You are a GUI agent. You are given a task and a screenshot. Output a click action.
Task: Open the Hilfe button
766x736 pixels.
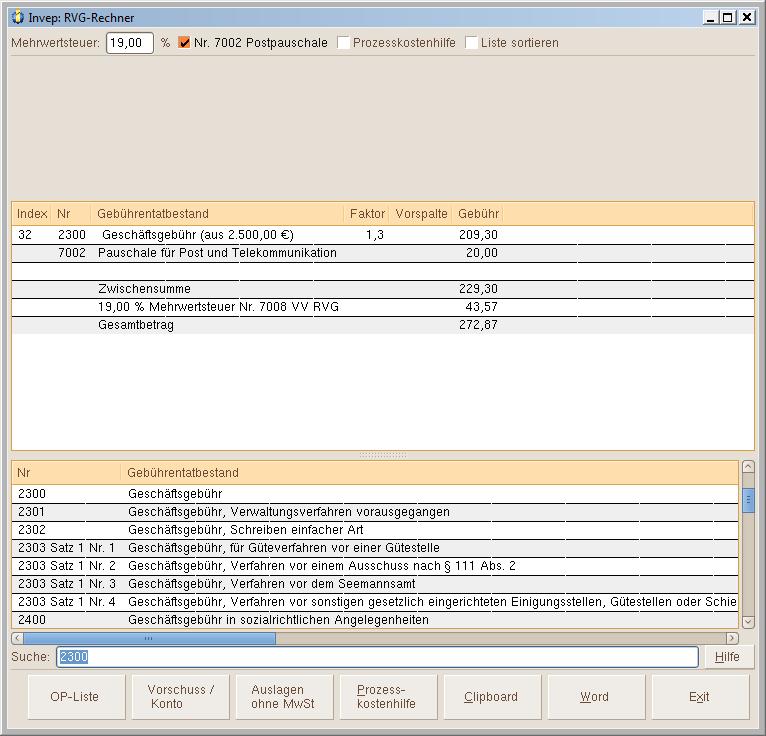coord(727,657)
